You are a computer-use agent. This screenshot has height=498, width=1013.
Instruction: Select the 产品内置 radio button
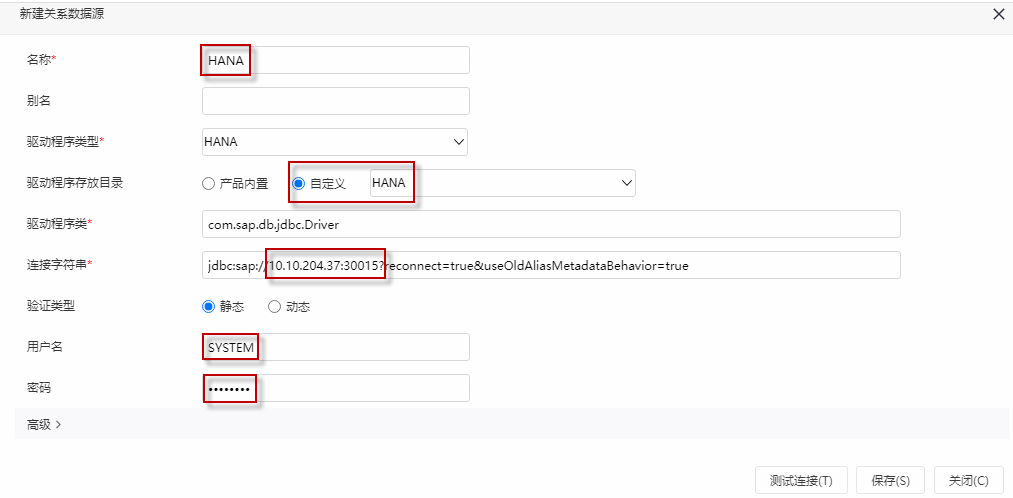coord(208,183)
